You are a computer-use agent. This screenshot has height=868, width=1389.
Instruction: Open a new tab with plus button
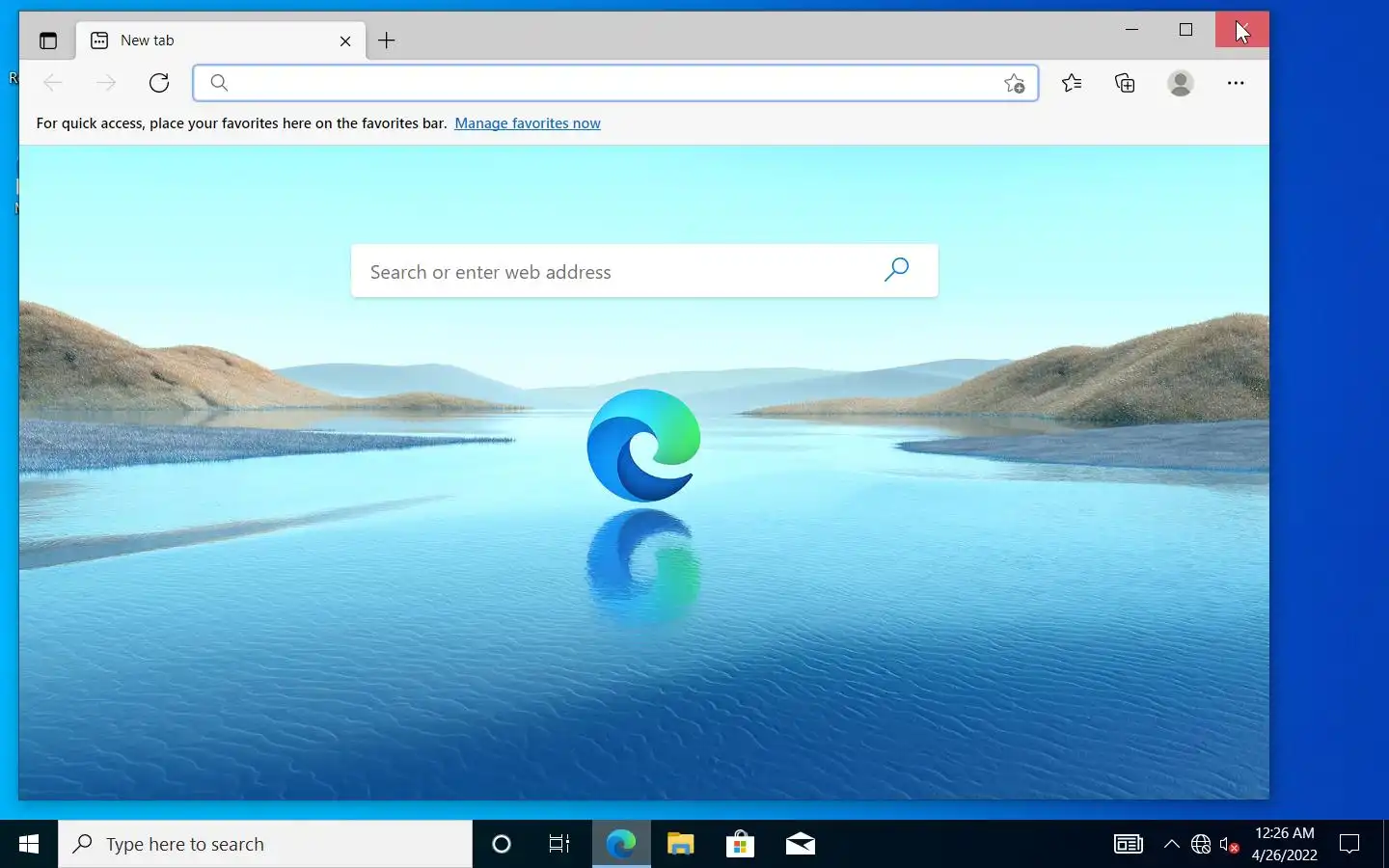[387, 41]
